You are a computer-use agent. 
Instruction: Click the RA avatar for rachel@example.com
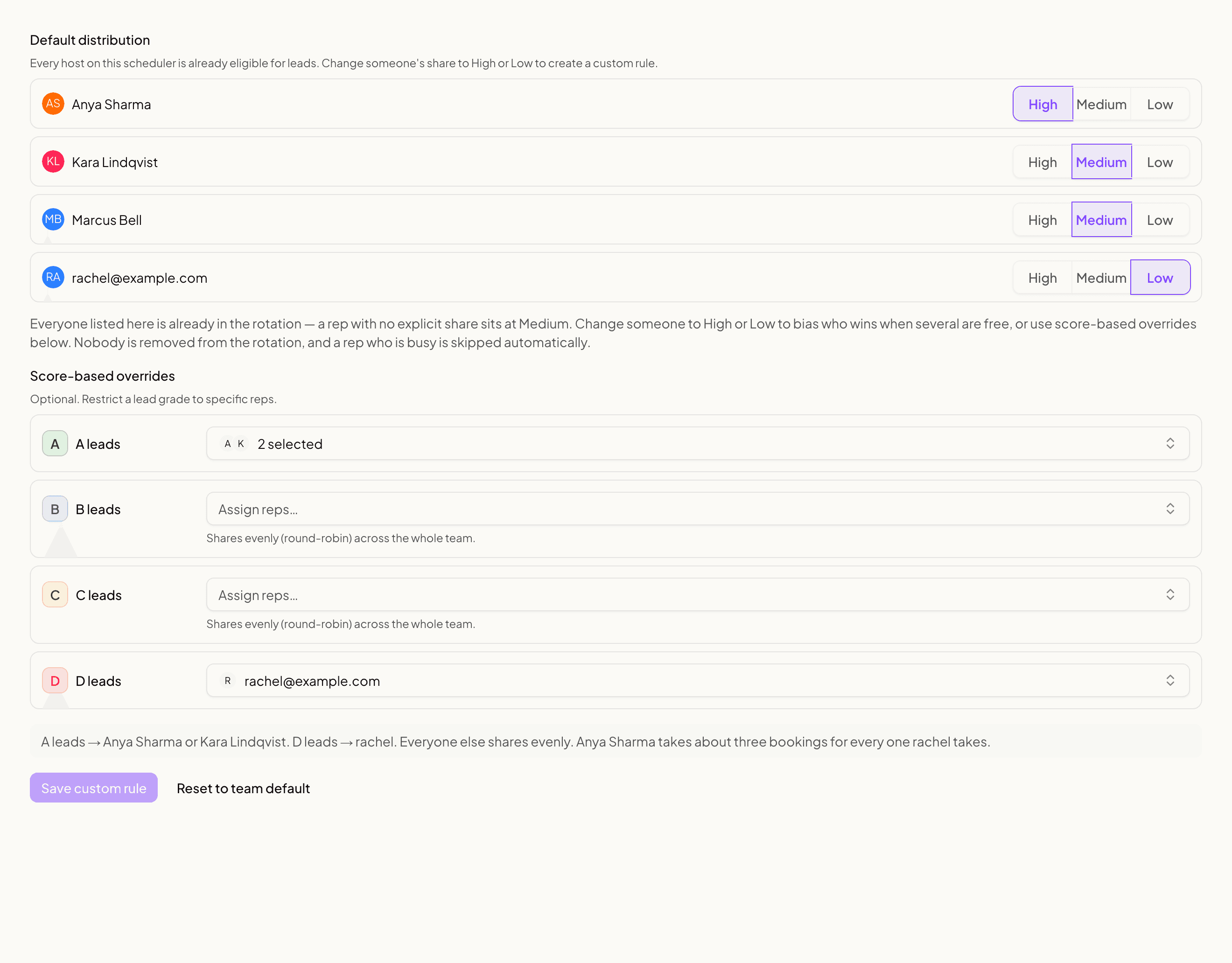[53, 278]
